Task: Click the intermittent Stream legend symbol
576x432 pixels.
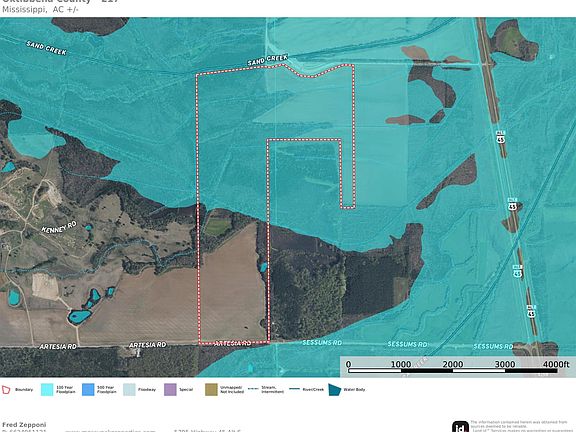Action: click(253, 389)
